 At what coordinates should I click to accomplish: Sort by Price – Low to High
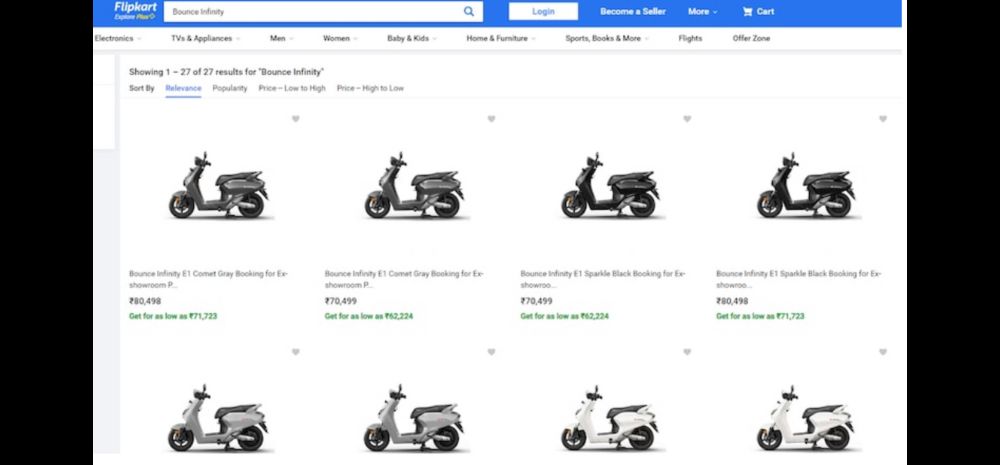(x=291, y=88)
